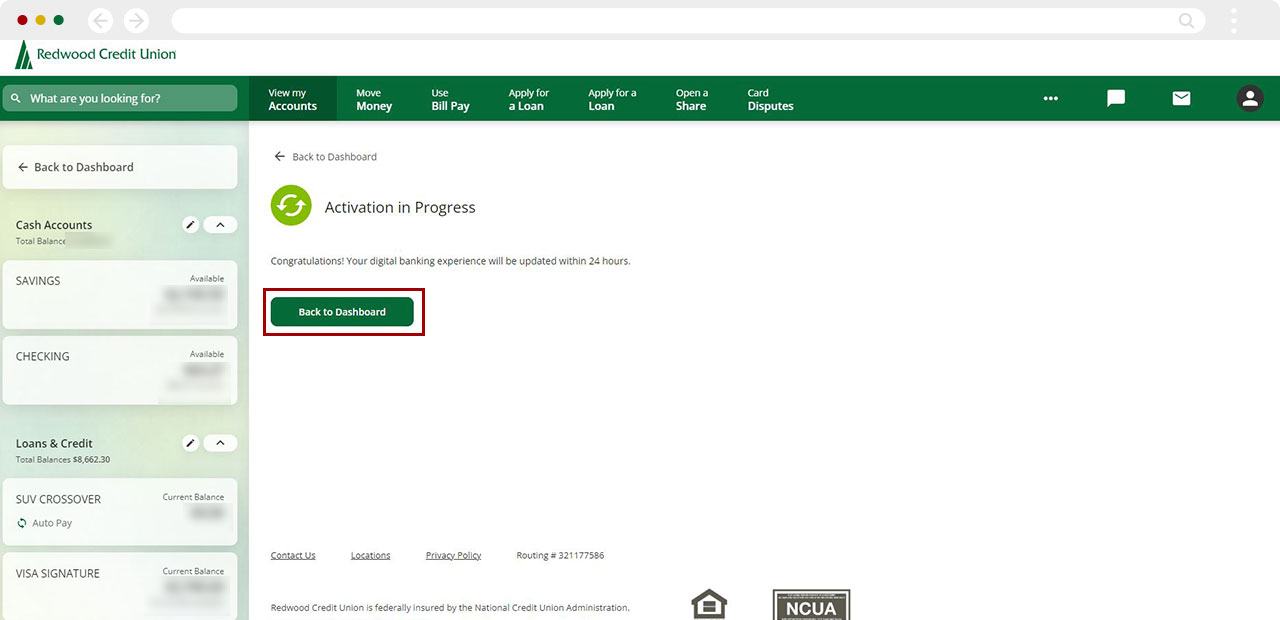Open the Contact Us link
Viewport: 1280px width, 620px height.
click(x=293, y=555)
